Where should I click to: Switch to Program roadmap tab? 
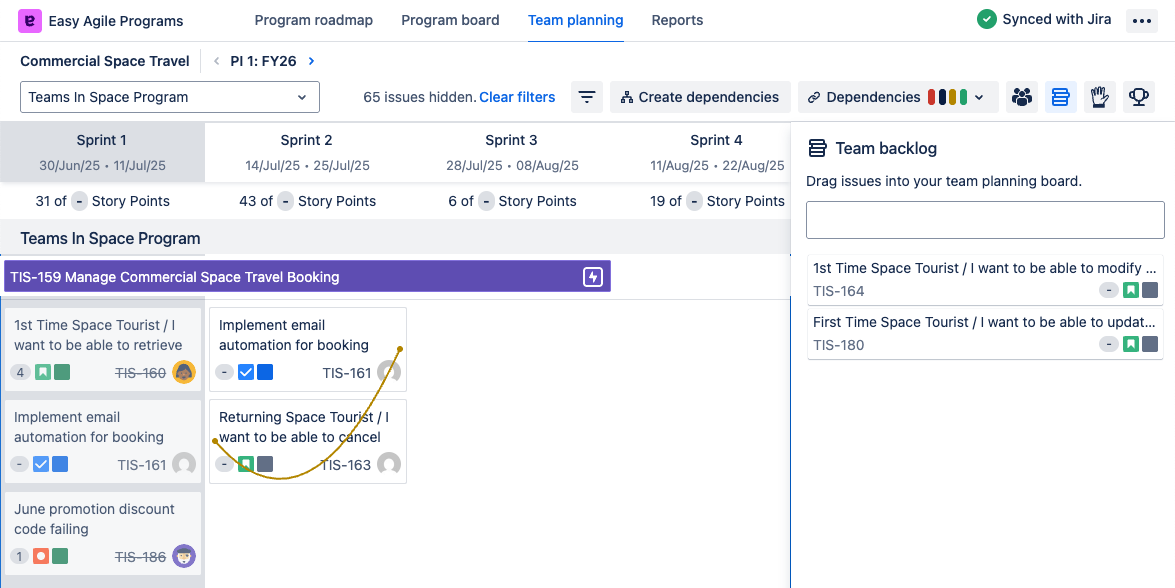click(313, 20)
